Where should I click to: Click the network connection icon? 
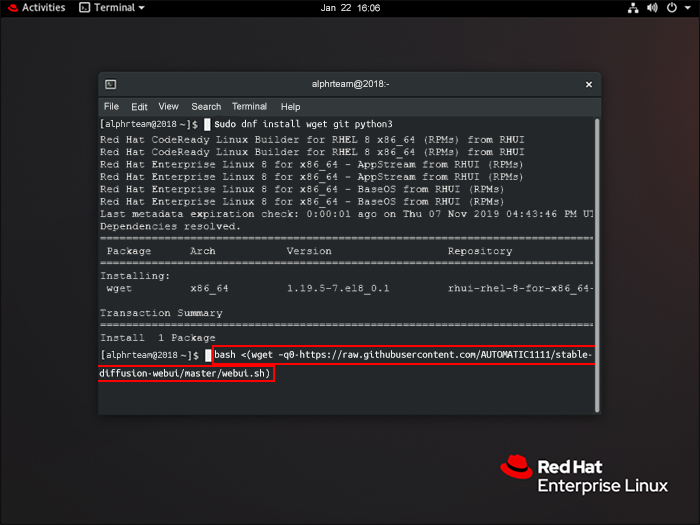click(x=633, y=8)
